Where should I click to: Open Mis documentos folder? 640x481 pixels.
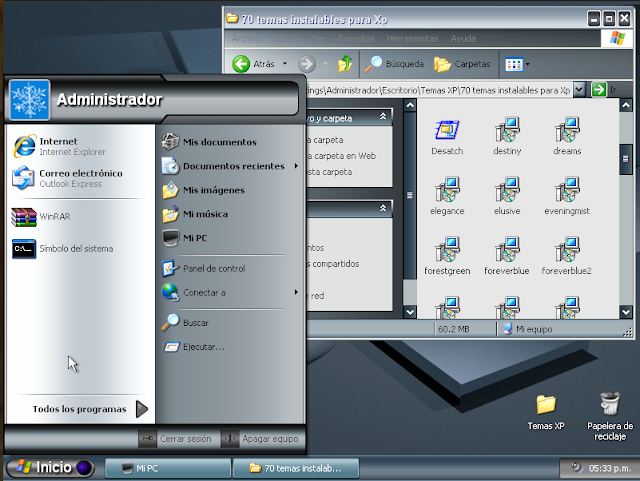click(209, 142)
